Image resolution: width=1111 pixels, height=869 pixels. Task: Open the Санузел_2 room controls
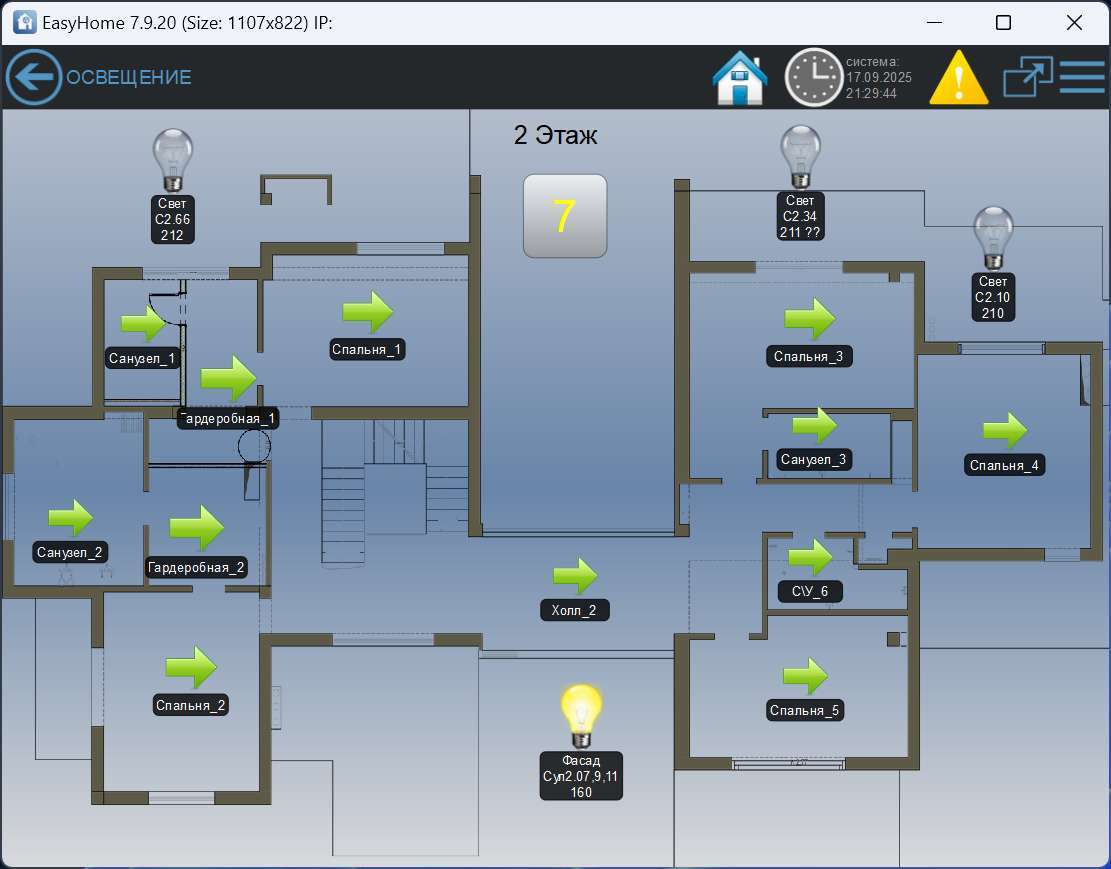click(x=70, y=516)
